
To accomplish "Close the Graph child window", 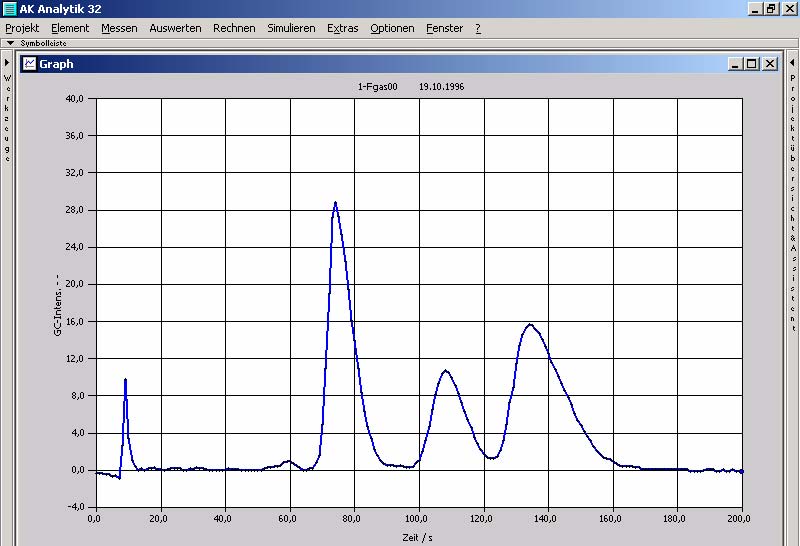I will click(769, 63).
